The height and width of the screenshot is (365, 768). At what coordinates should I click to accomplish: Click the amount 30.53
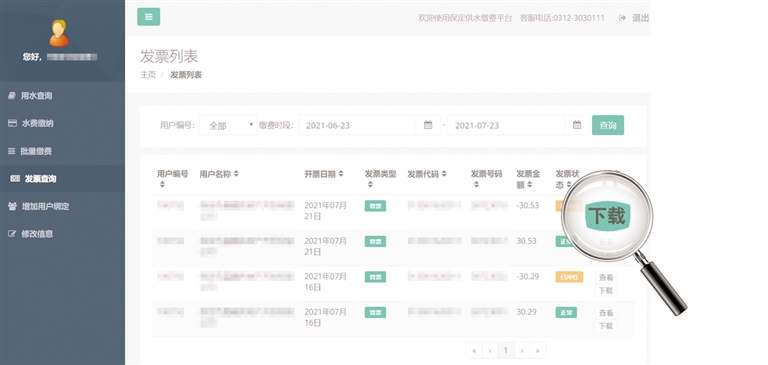[x=527, y=241]
